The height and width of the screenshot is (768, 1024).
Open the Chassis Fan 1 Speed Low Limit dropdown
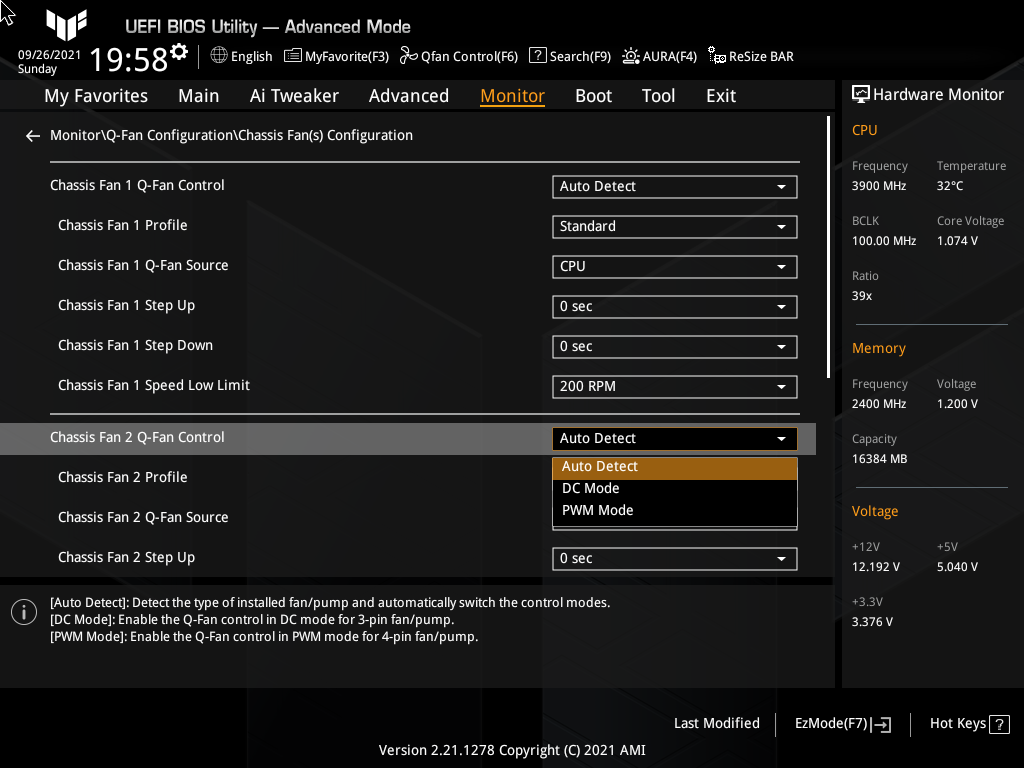[674, 386]
